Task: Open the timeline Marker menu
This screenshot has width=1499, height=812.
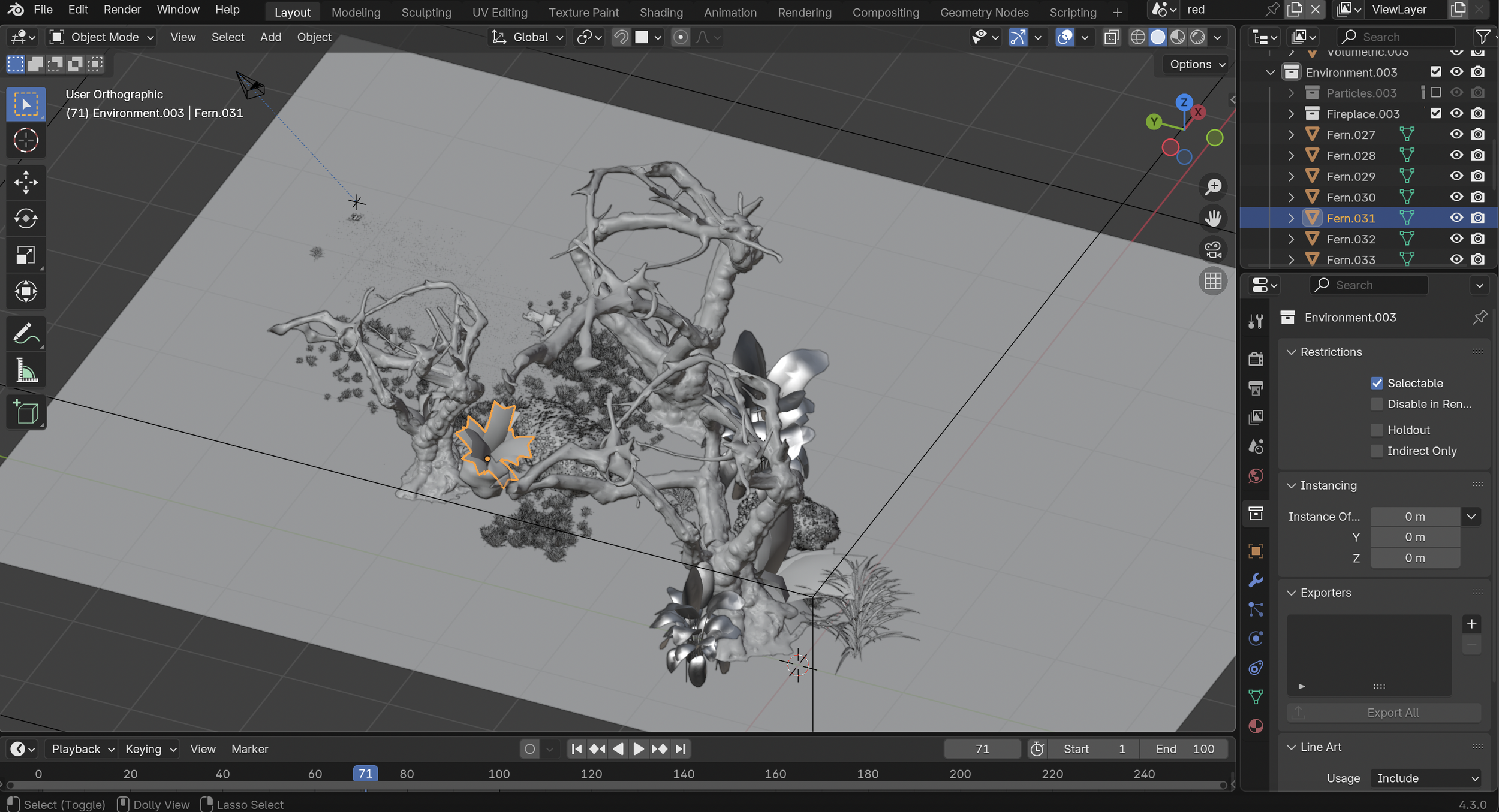Action: 249,749
